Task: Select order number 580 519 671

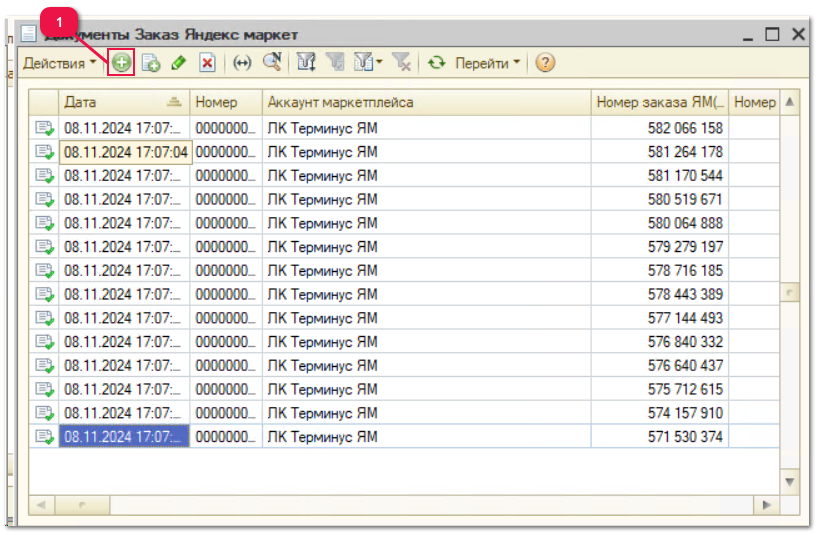Action: 685,199
